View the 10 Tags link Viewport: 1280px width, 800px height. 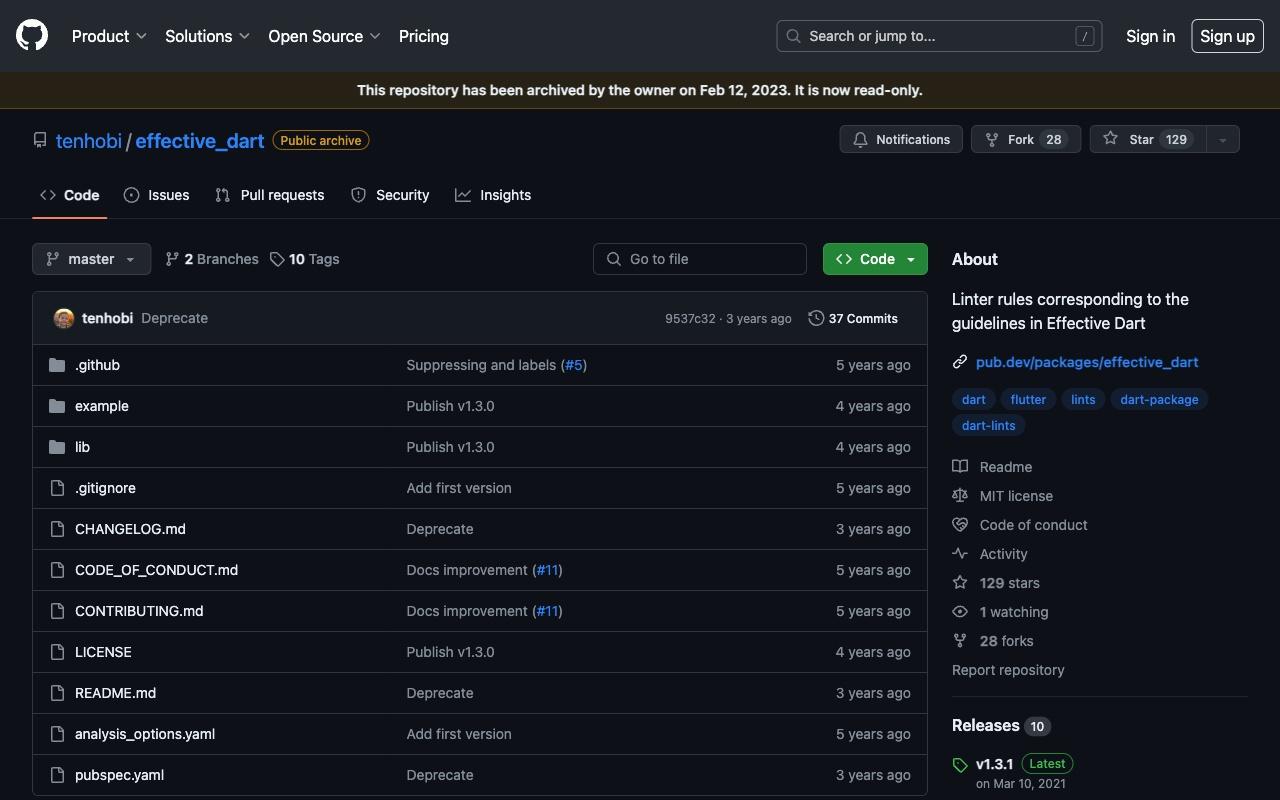click(305, 259)
